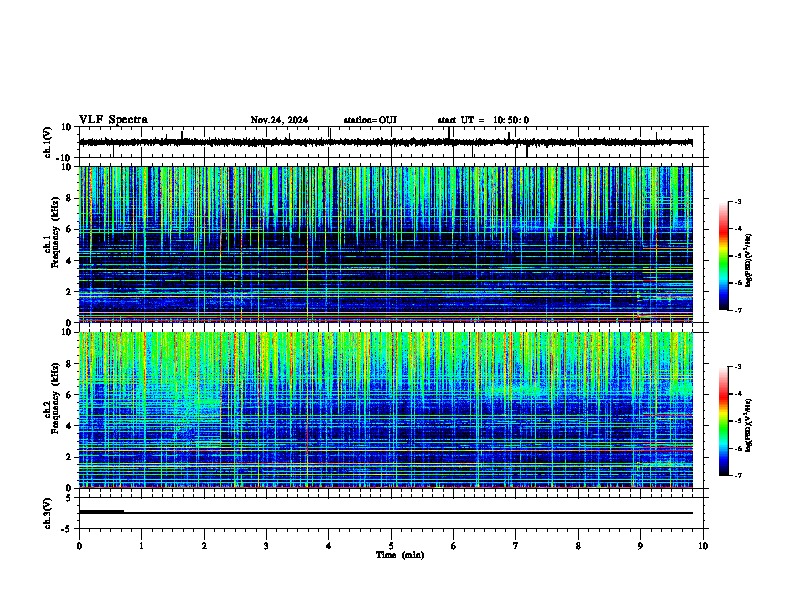Click the "-10" tick on ch.1(V) axis
This screenshot has width=792, height=612.
[65, 158]
